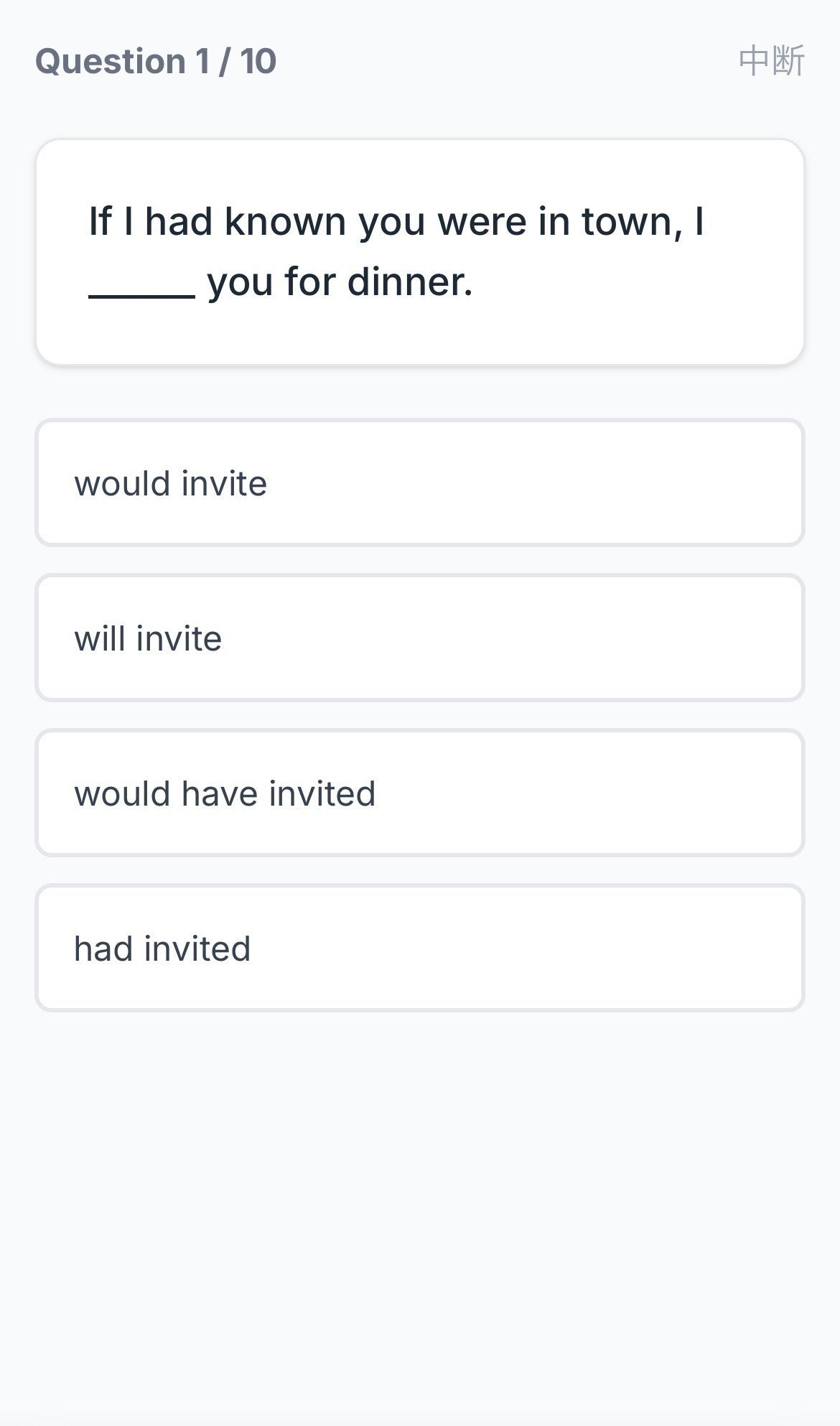Click the word "dinner" in the question
Image resolution: width=840 pixels, height=1426 pixels.
click(x=408, y=281)
